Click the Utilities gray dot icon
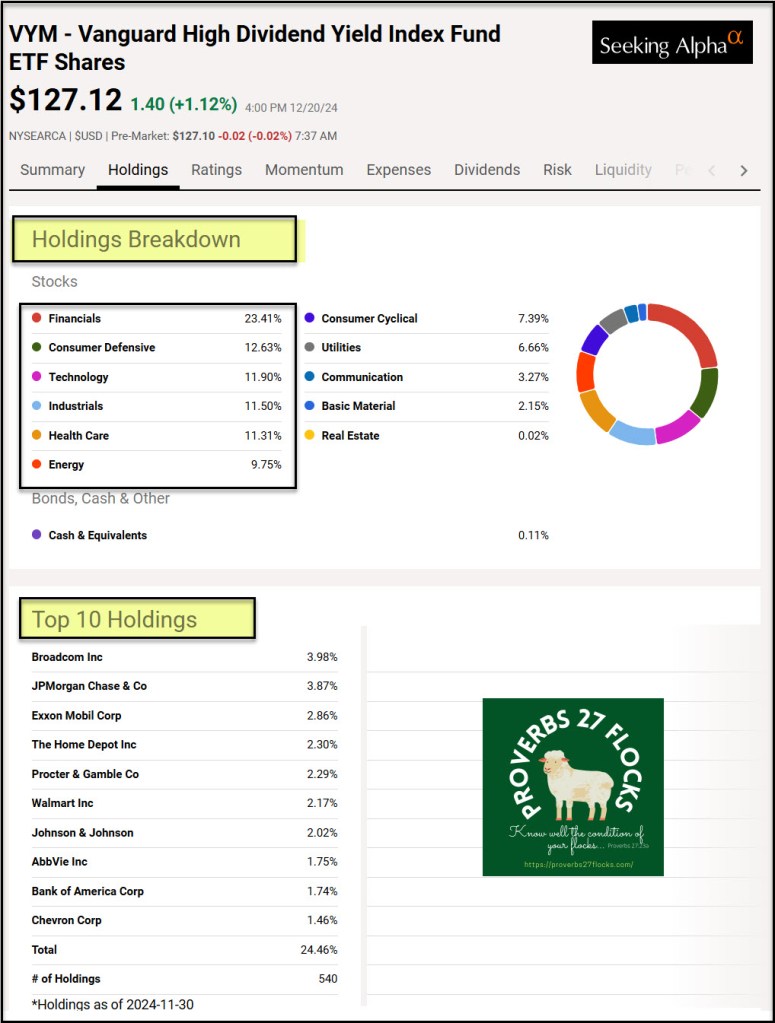Viewport: 775px width, 1023px height. [310, 347]
